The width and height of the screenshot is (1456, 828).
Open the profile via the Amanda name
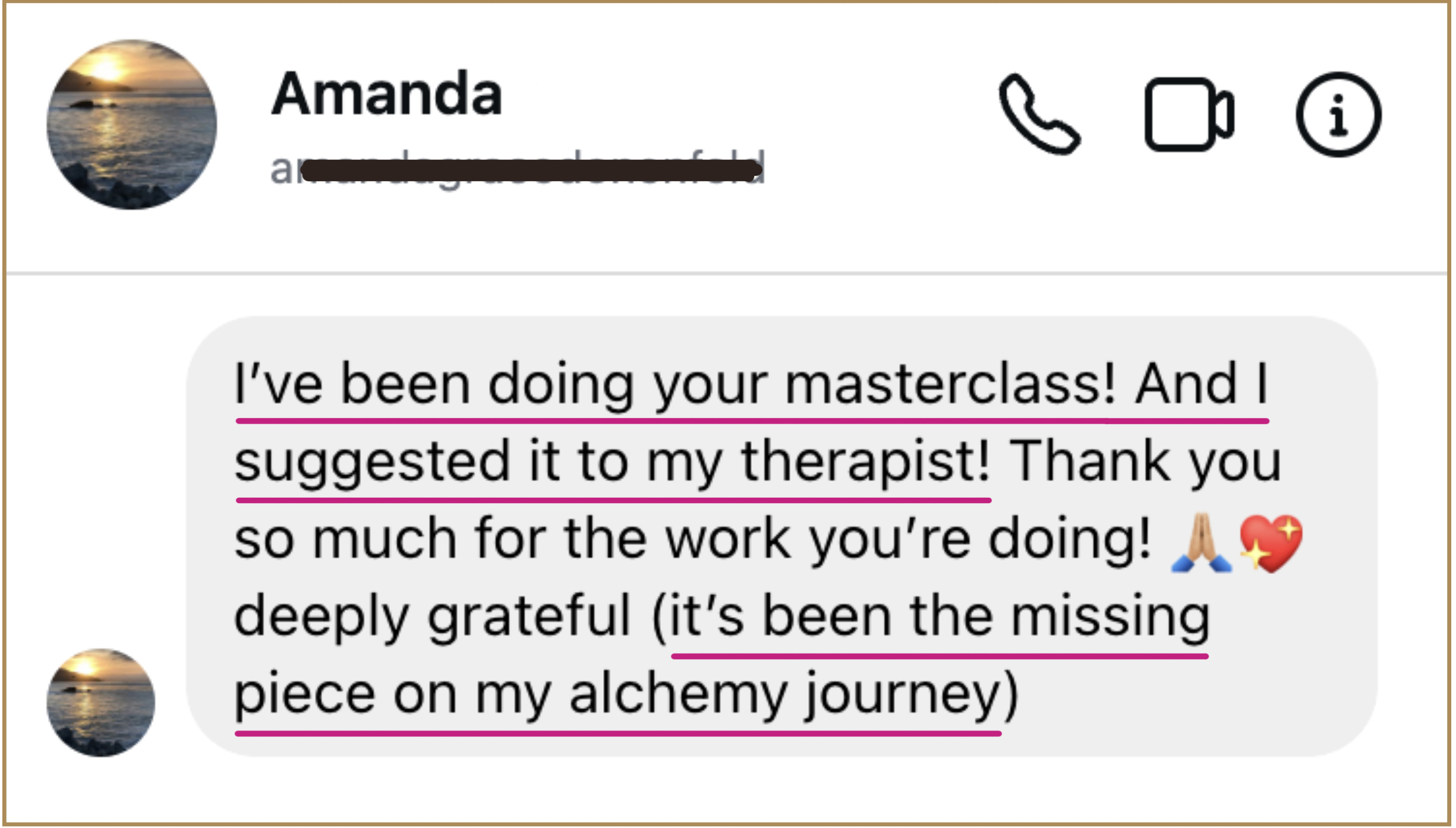[x=387, y=94]
